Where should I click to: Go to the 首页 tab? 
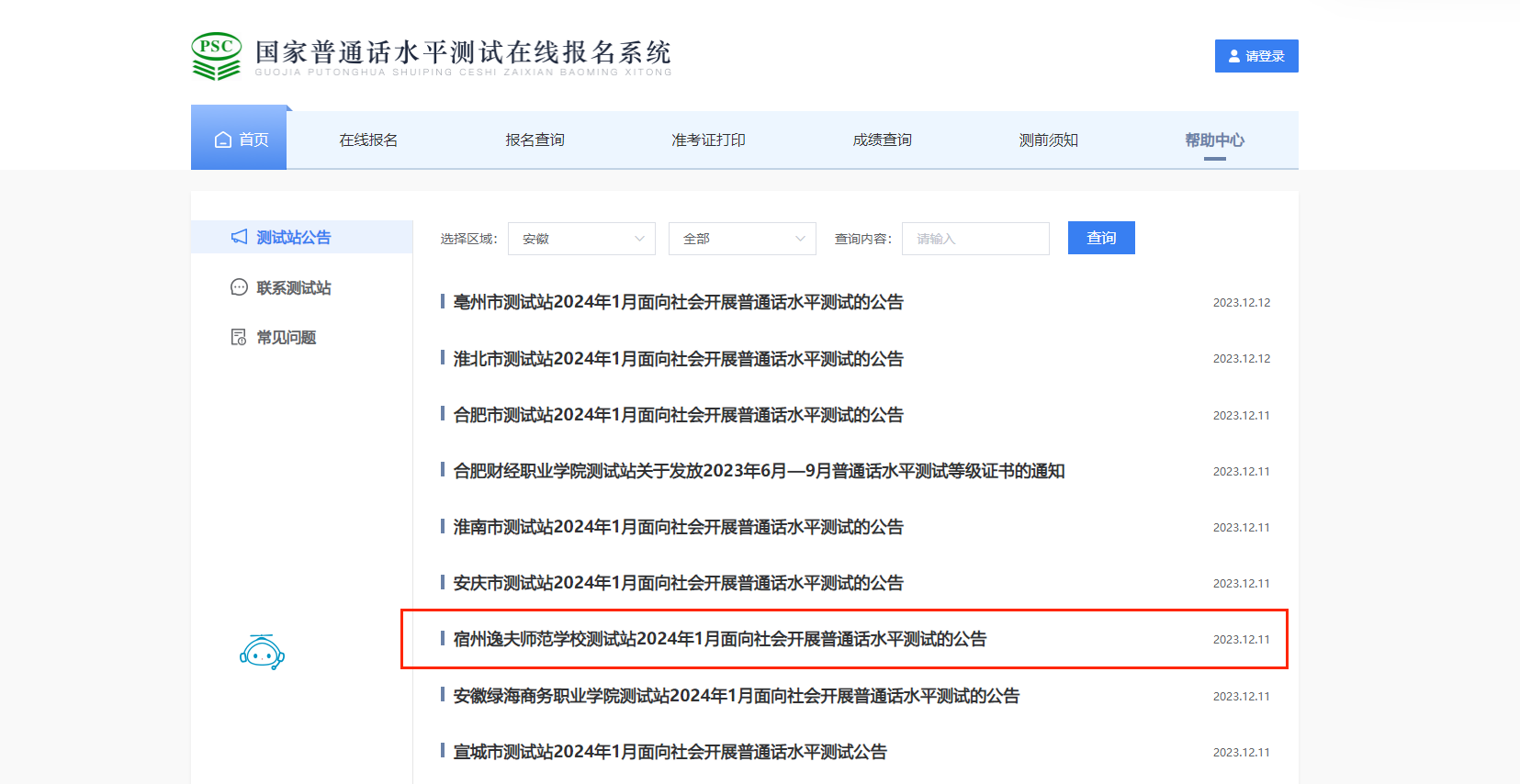239,139
